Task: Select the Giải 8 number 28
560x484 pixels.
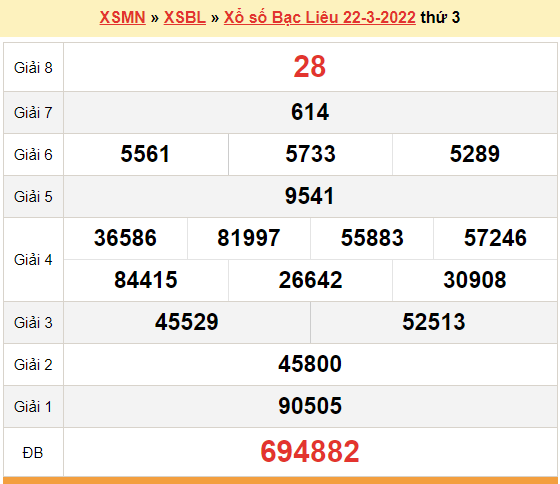Action: [310, 67]
